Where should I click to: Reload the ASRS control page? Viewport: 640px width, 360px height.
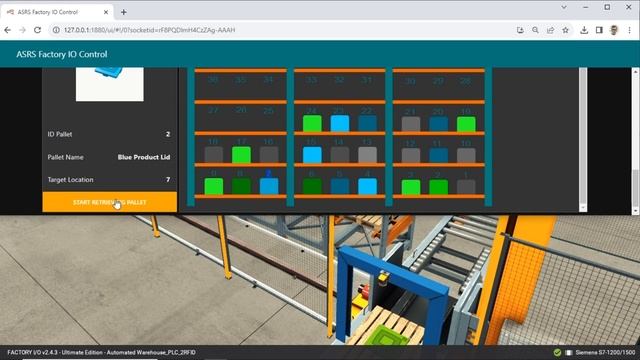[38, 30]
